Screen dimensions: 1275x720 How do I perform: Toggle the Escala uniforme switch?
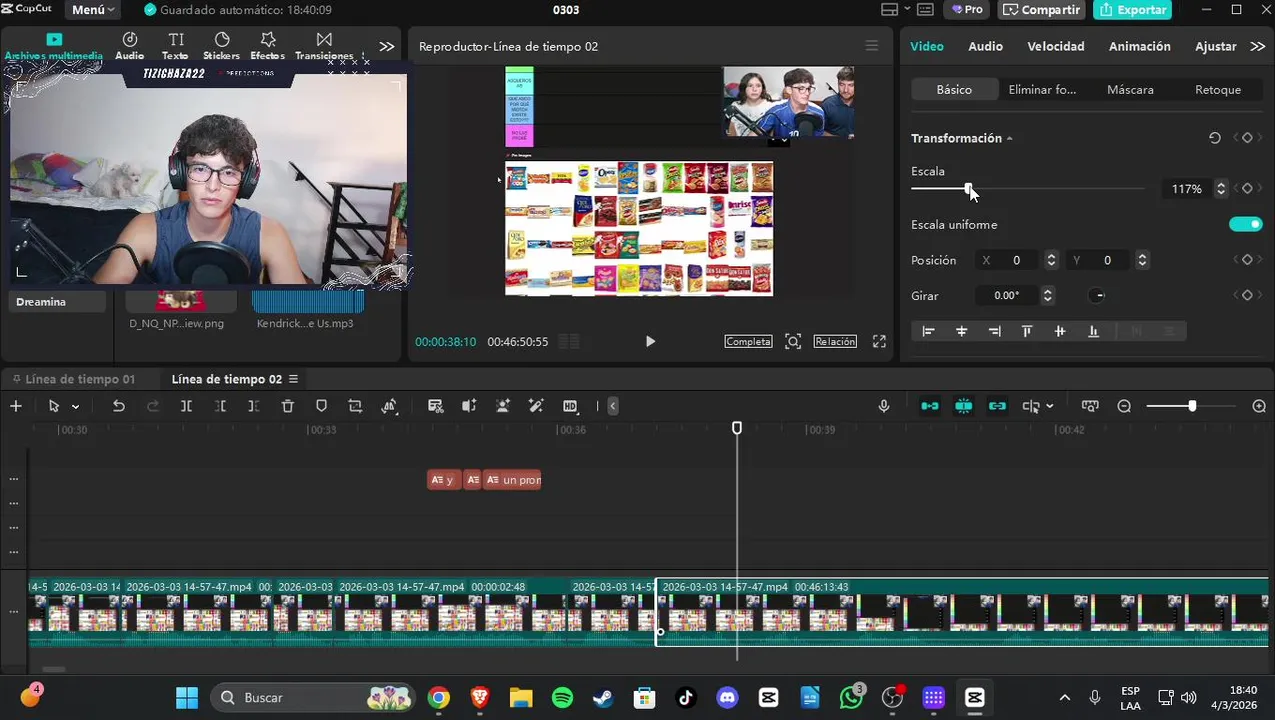click(1246, 224)
